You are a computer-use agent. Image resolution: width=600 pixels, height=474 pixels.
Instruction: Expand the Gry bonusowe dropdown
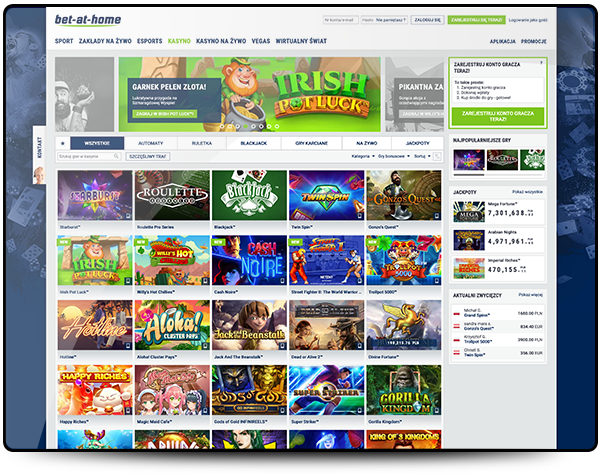point(394,156)
